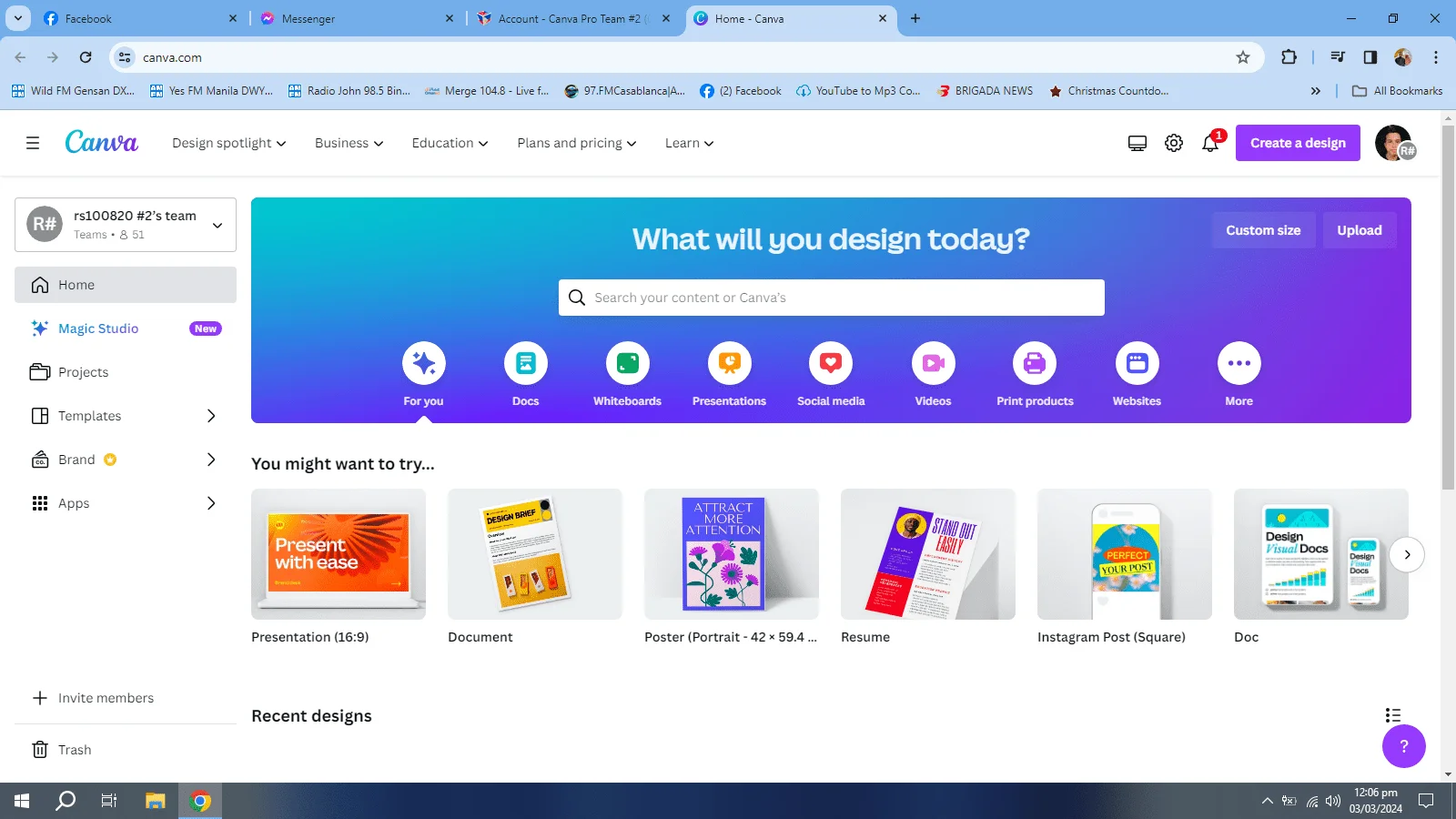1456x819 pixels.
Task: Open the Resume template thumbnail
Action: (x=928, y=554)
